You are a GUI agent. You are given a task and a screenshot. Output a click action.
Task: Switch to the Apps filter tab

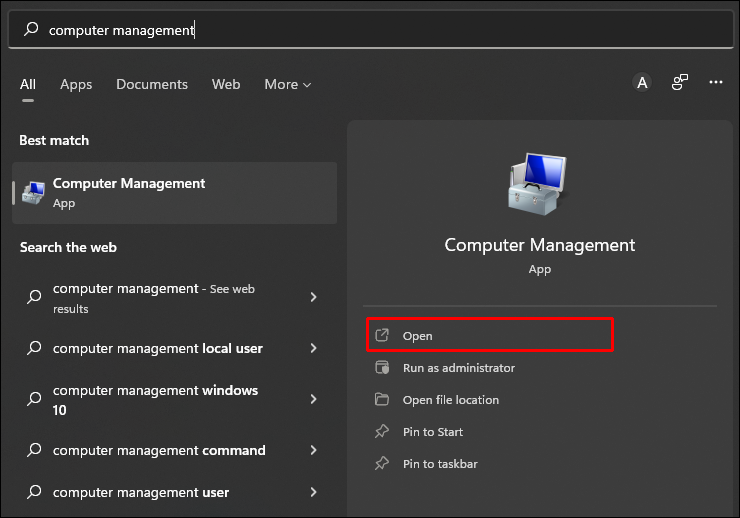[x=76, y=85]
